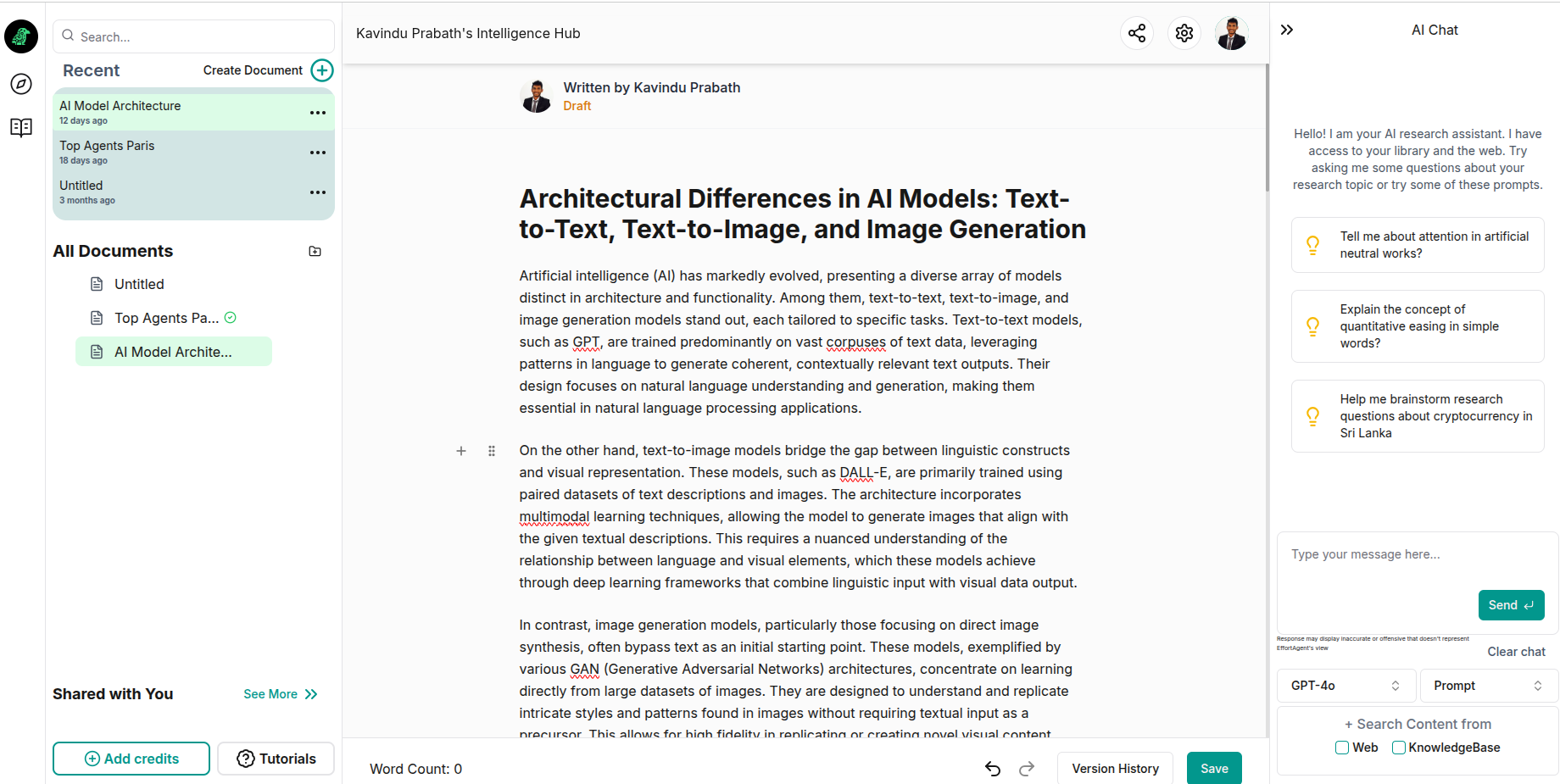Choose the attention in artificial neutral works prompt
Image resolution: width=1560 pixels, height=784 pixels.
click(1418, 245)
